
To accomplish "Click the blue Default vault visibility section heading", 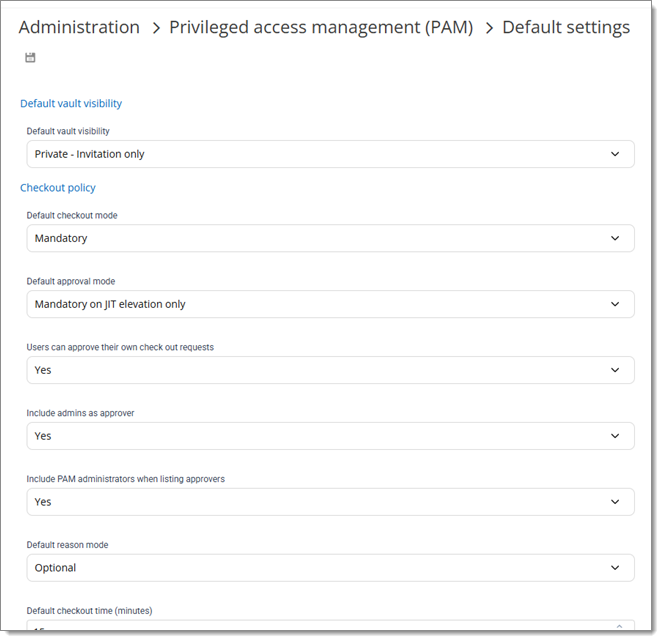I will tap(71, 103).
